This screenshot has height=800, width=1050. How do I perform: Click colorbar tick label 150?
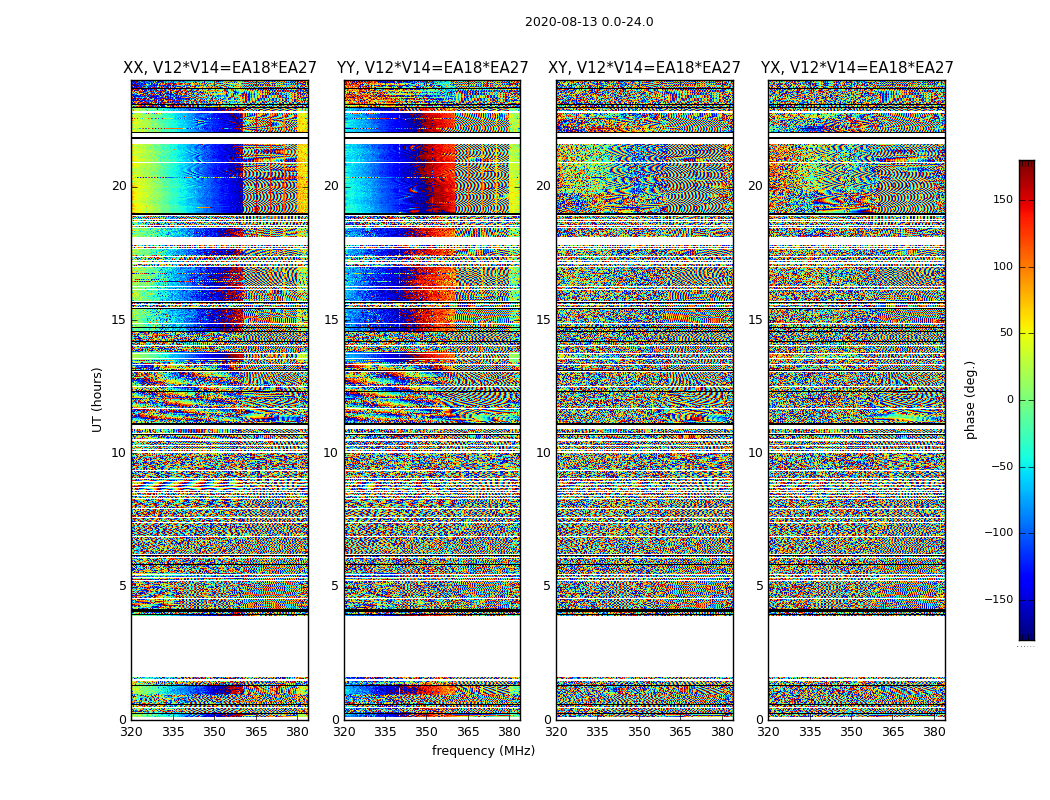[1002, 199]
